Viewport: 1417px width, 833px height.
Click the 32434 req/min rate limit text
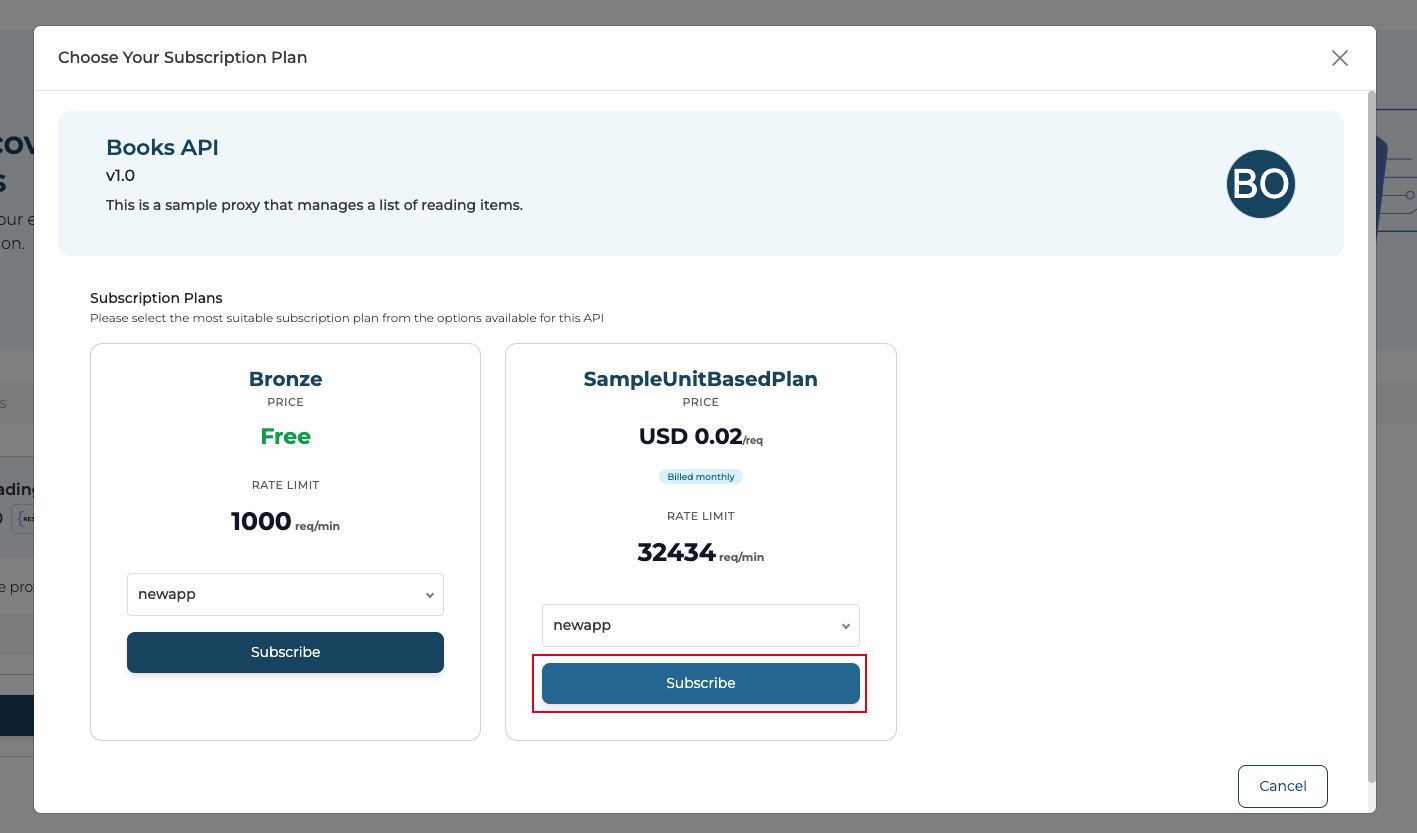[x=700, y=552]
